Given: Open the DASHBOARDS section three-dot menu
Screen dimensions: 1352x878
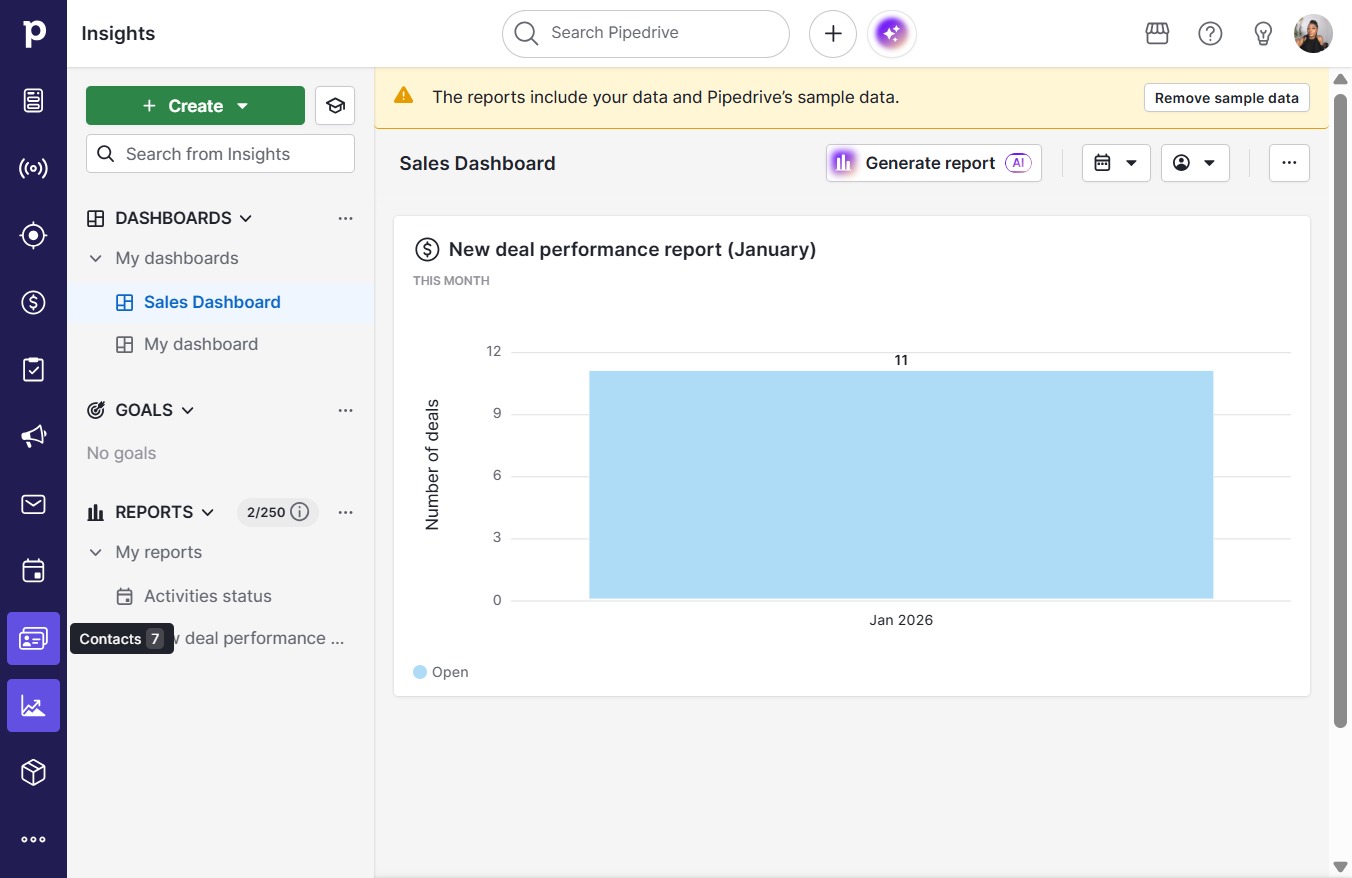Looking at the screenshot, I should click(x=346, y=218).
